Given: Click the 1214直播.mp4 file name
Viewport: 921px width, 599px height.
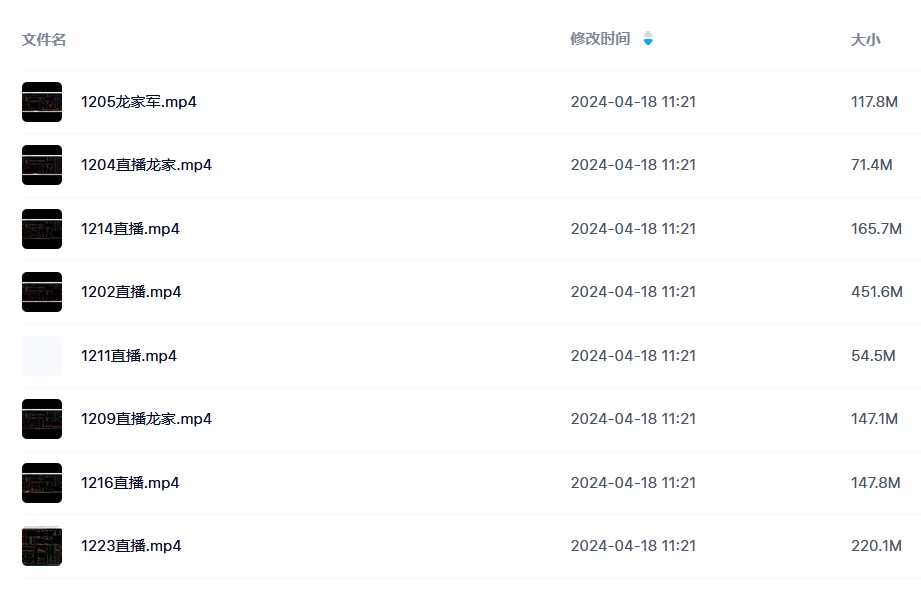Looking at the screenshot, I should pos(130,229).
